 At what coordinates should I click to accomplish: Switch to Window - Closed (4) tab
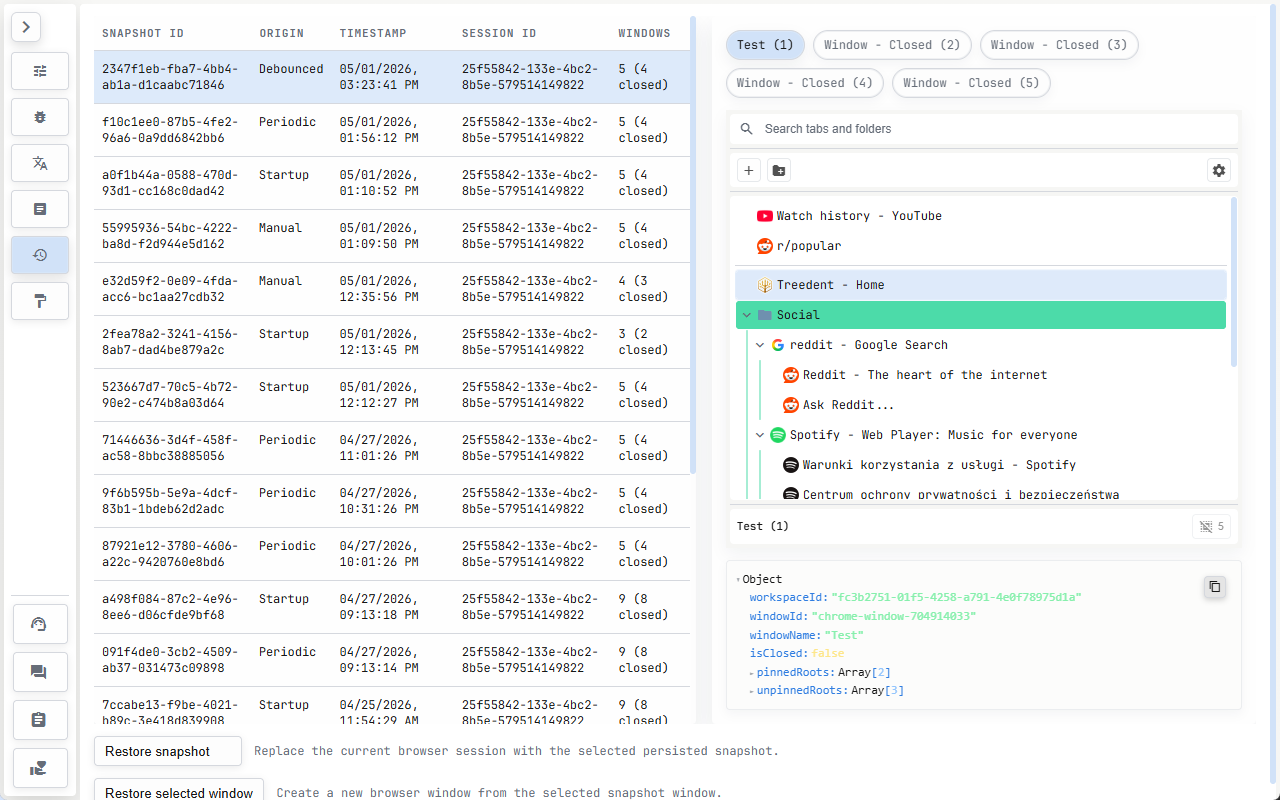(805, 83)
